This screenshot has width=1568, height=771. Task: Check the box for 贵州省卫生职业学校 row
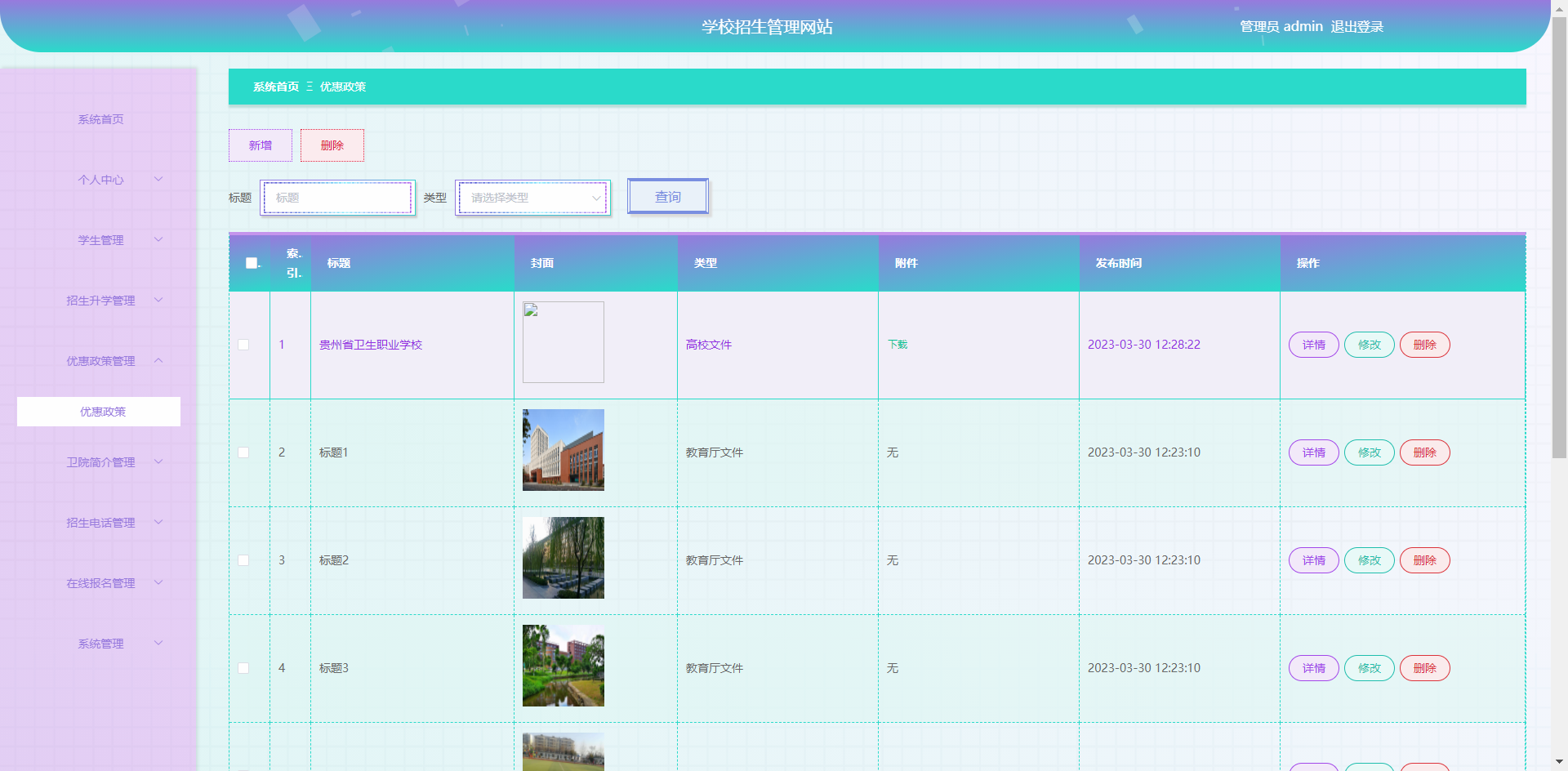click(243, 345)
